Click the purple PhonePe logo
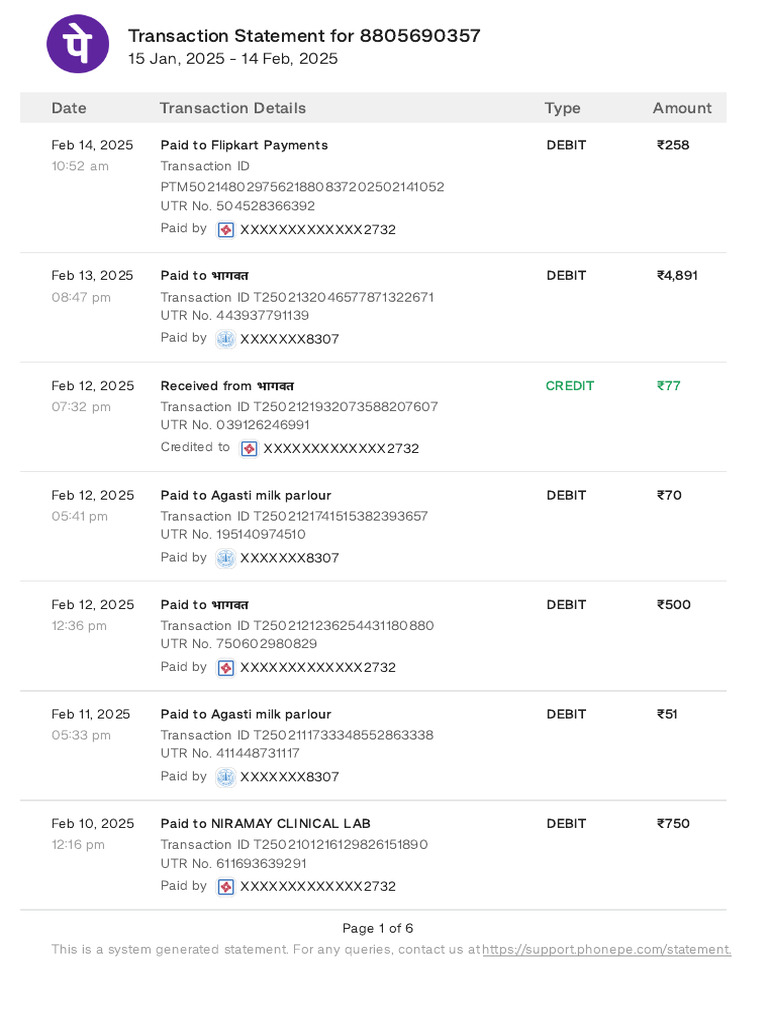 pos(76,45)
